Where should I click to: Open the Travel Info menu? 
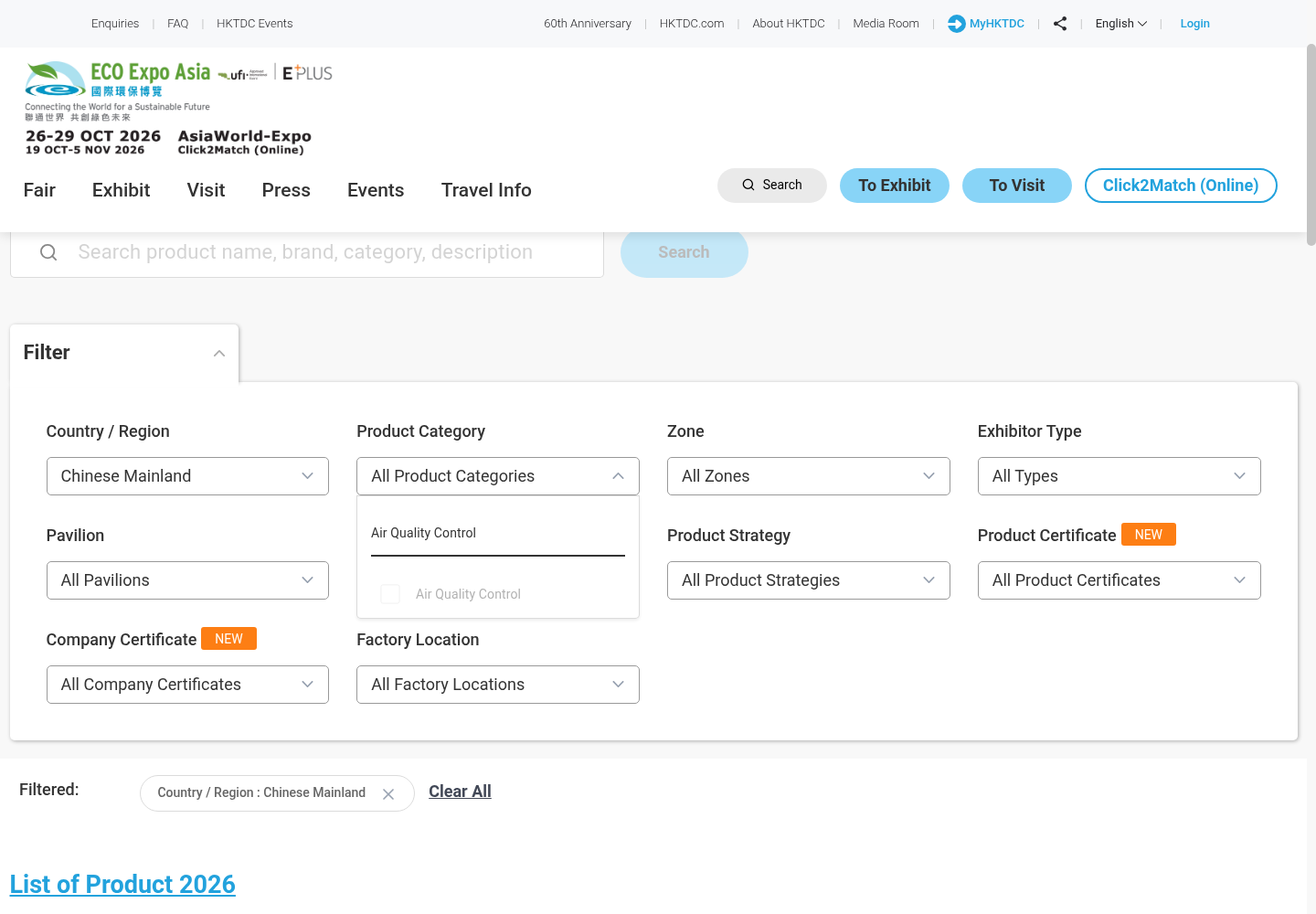click(486, 190)
